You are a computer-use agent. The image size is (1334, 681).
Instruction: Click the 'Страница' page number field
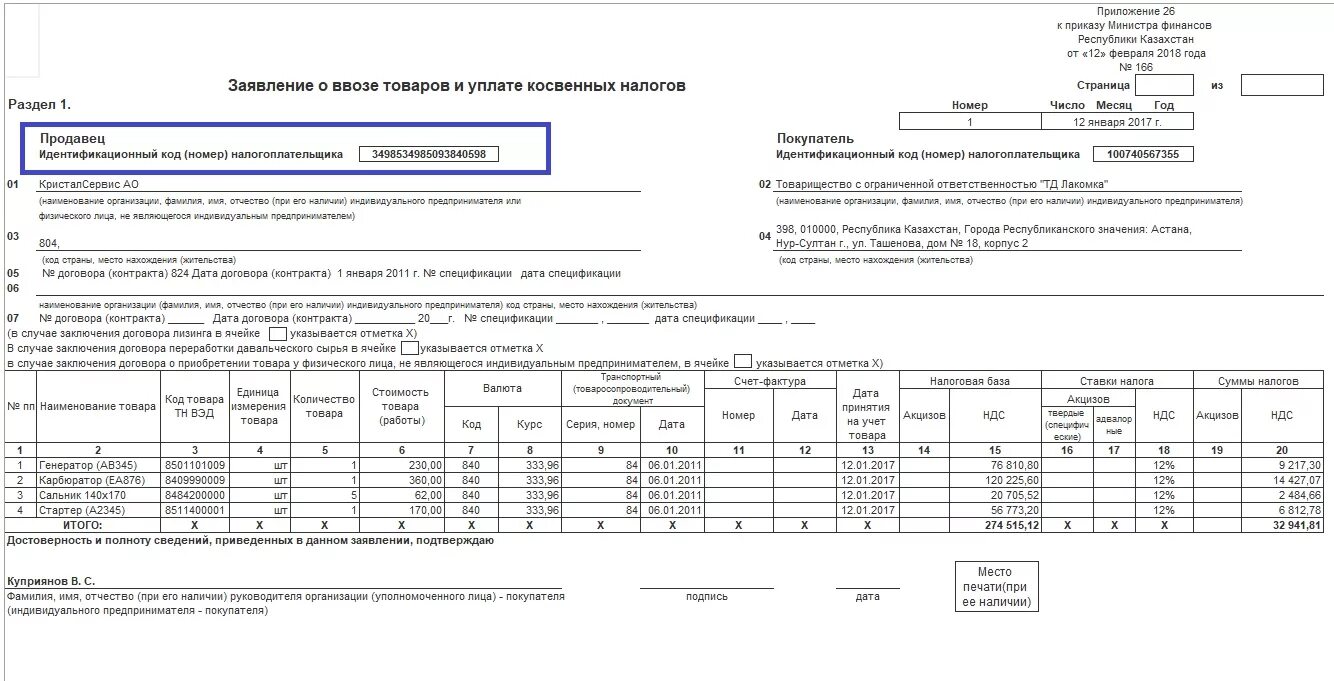[1164, 85]
